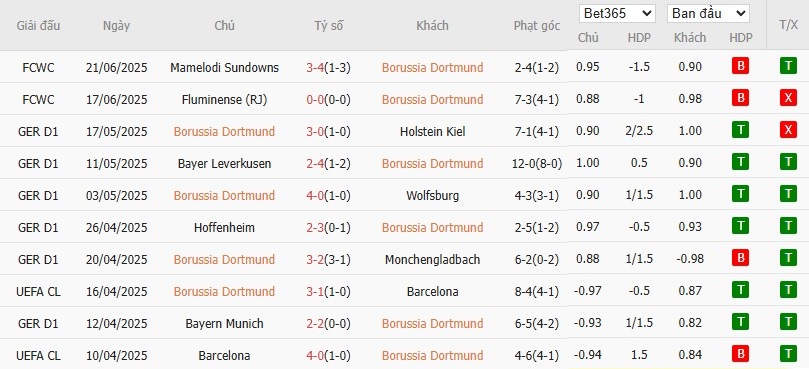This screenshot has height=369, width=809.
Task: Click red B badge in Monchengladbach row
Action: pos(740,259)
